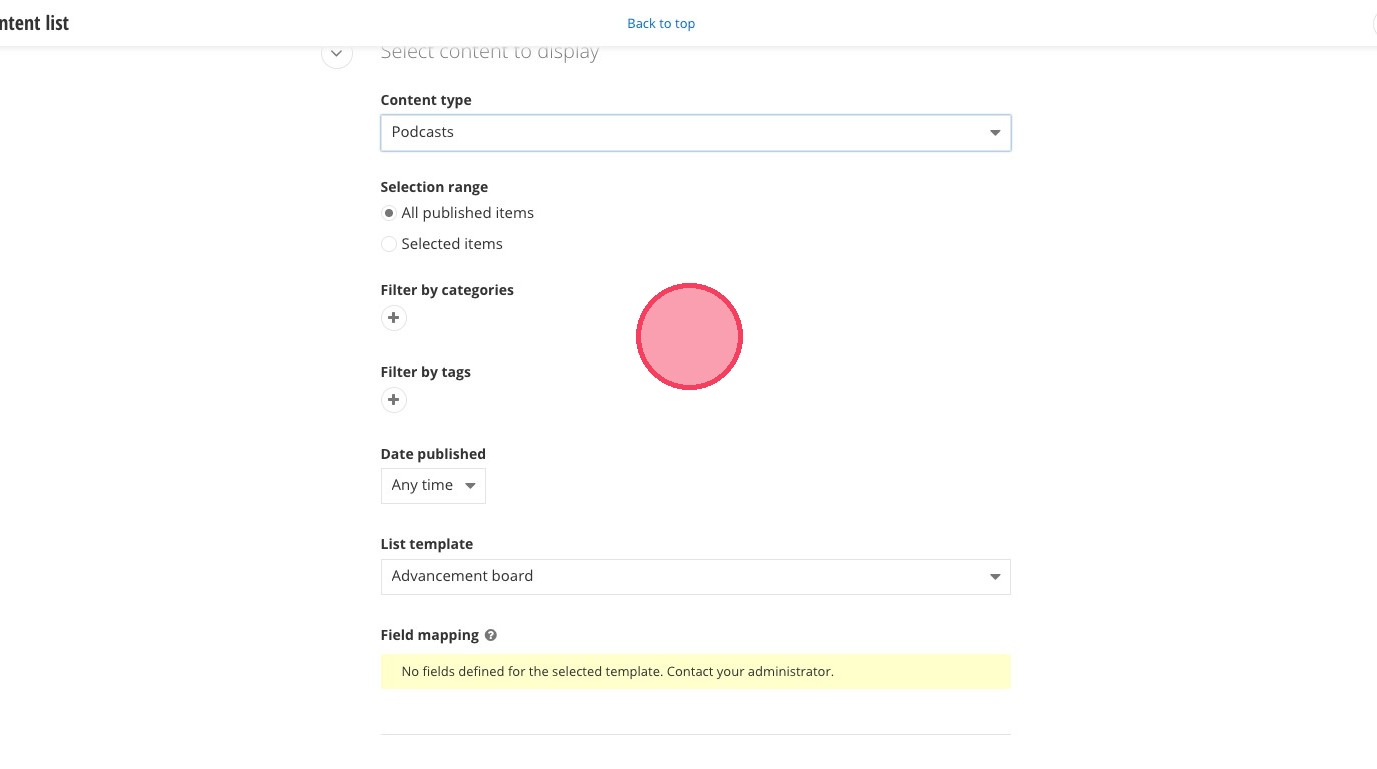Click the Back to top link
Image resolution: width=1377 pixels, height=769 pixels.
point(661,23)
